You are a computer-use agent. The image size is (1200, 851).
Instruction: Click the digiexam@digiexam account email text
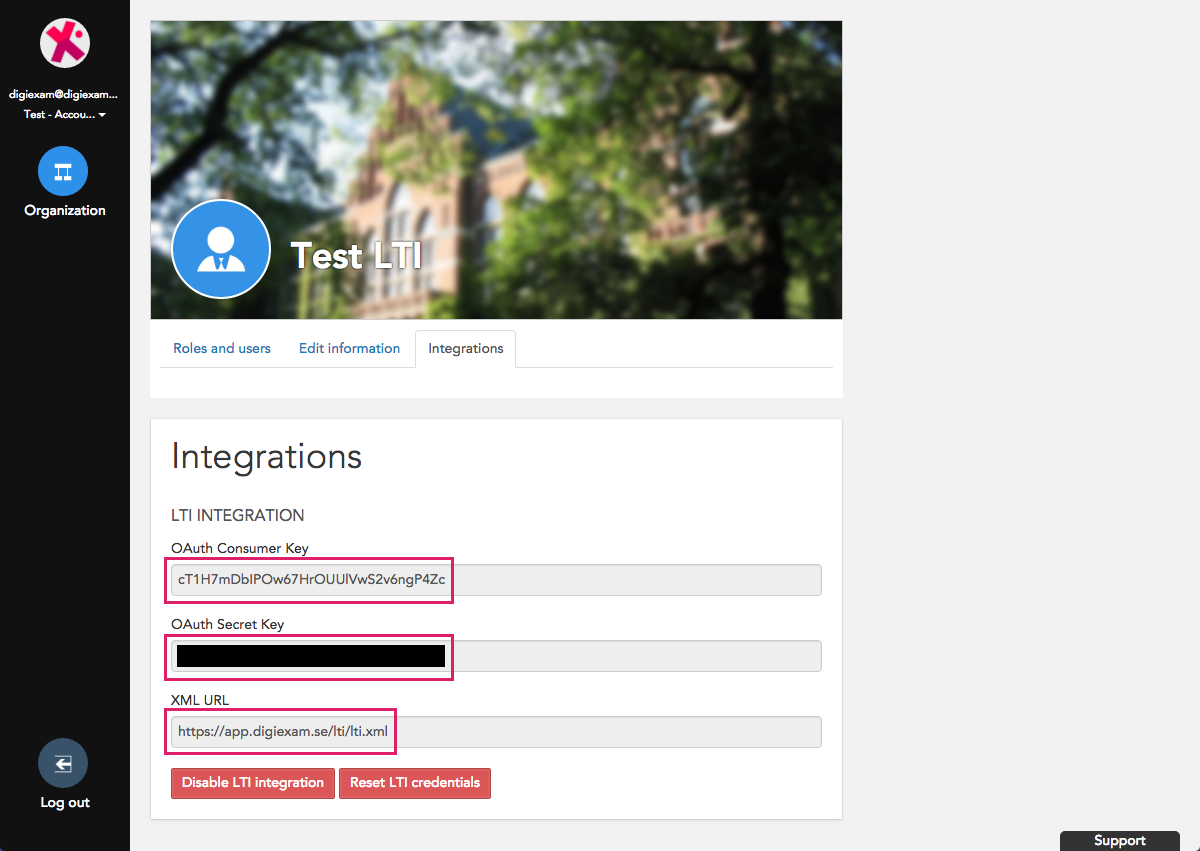(x=64, y=95)
